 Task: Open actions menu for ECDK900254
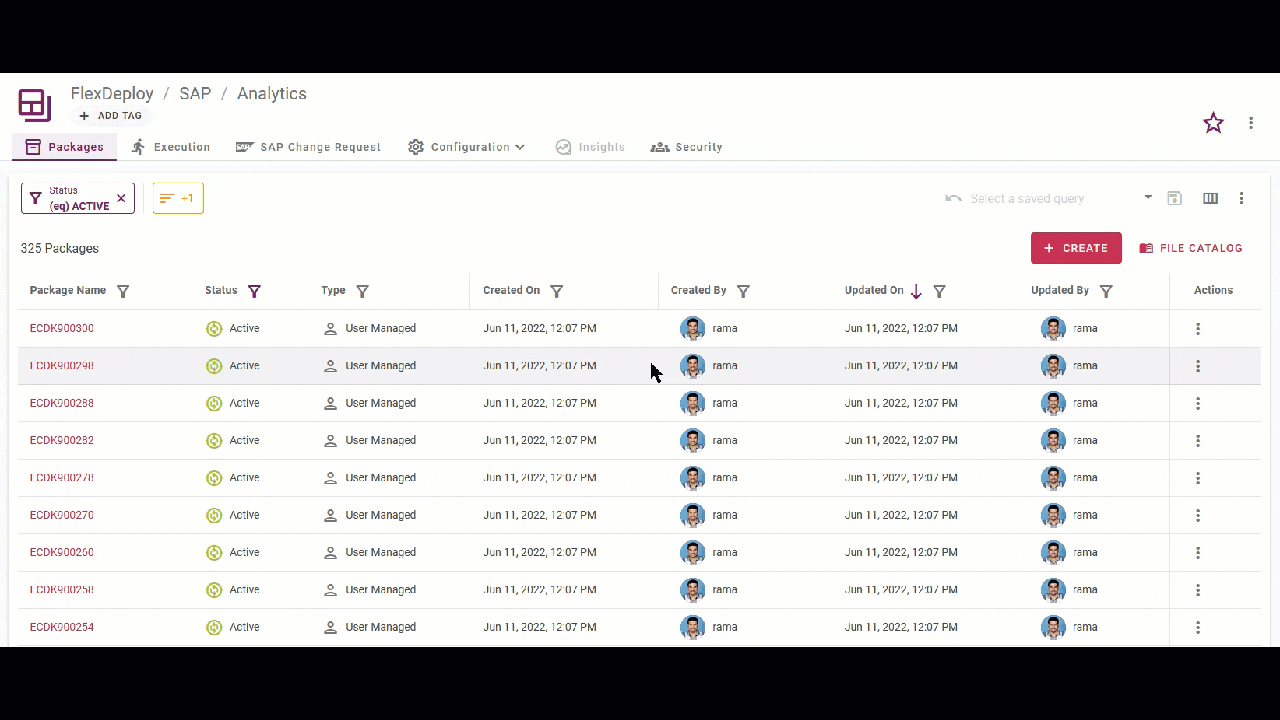[x=1198, y=628]
